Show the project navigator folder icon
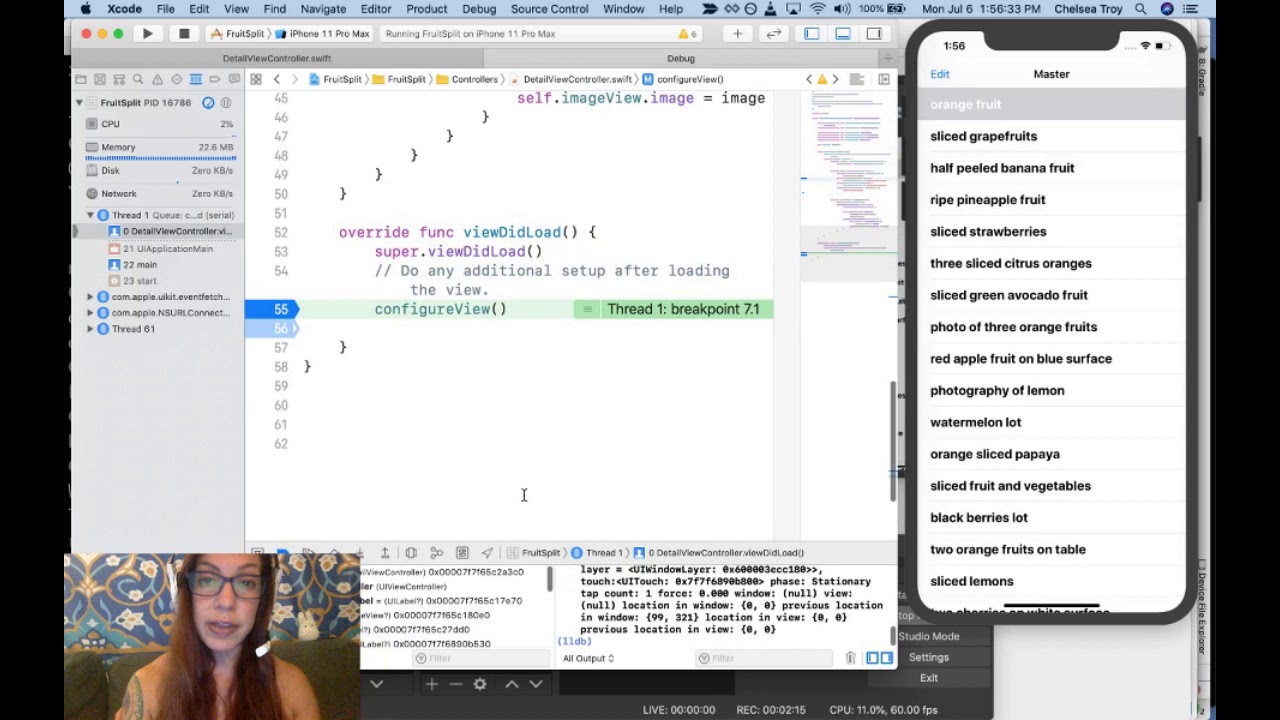 click(80, 79)
